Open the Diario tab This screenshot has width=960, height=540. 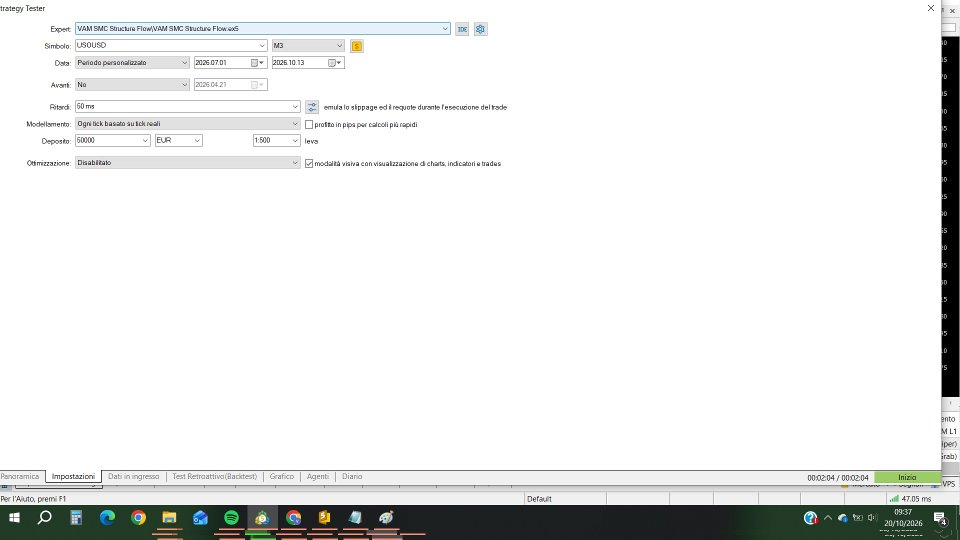pos(352,476)
